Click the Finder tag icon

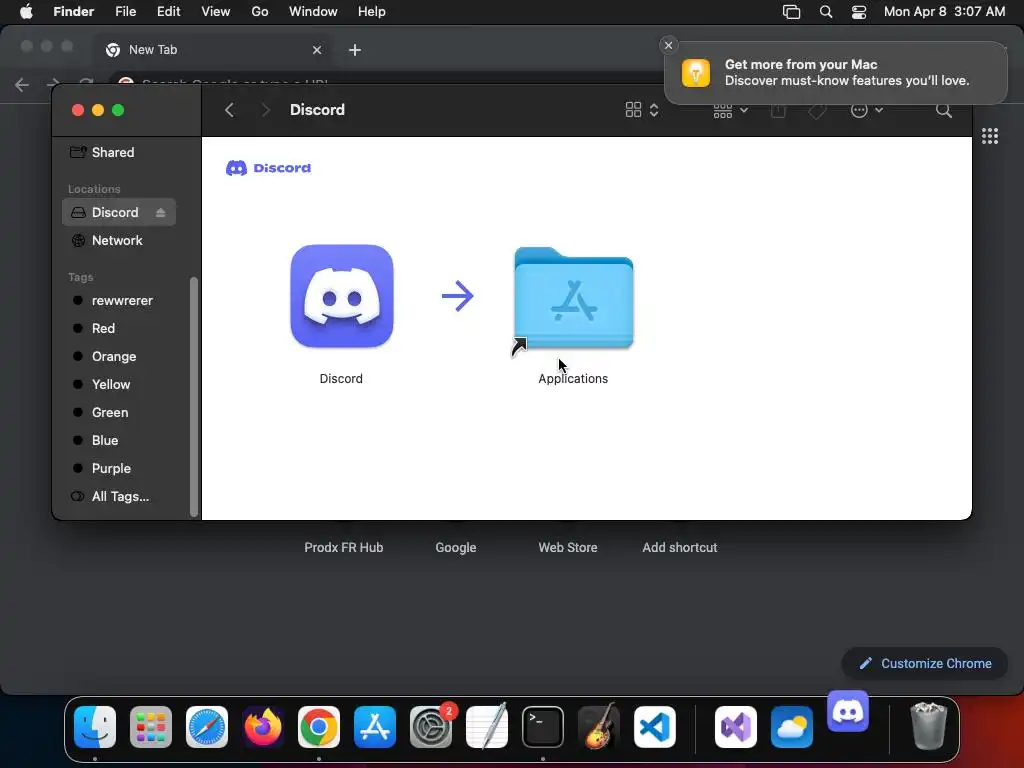pos(817,110)
